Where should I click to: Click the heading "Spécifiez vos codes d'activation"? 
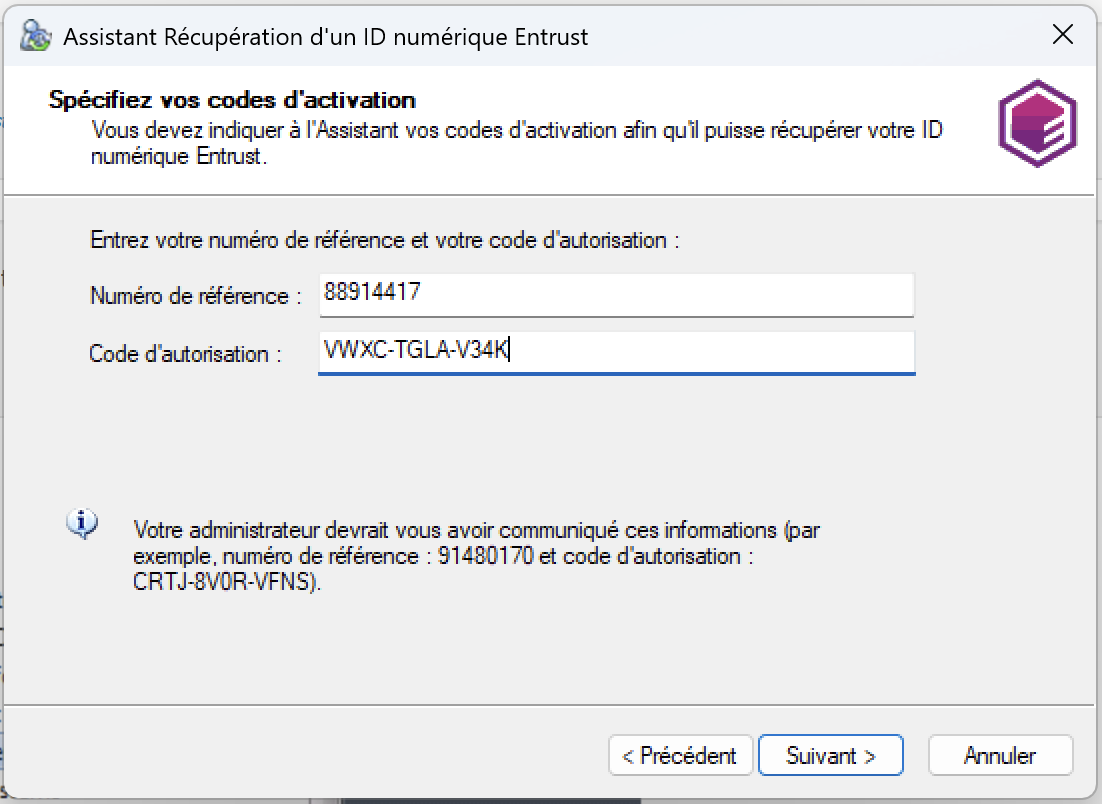[x=232, y=100]
